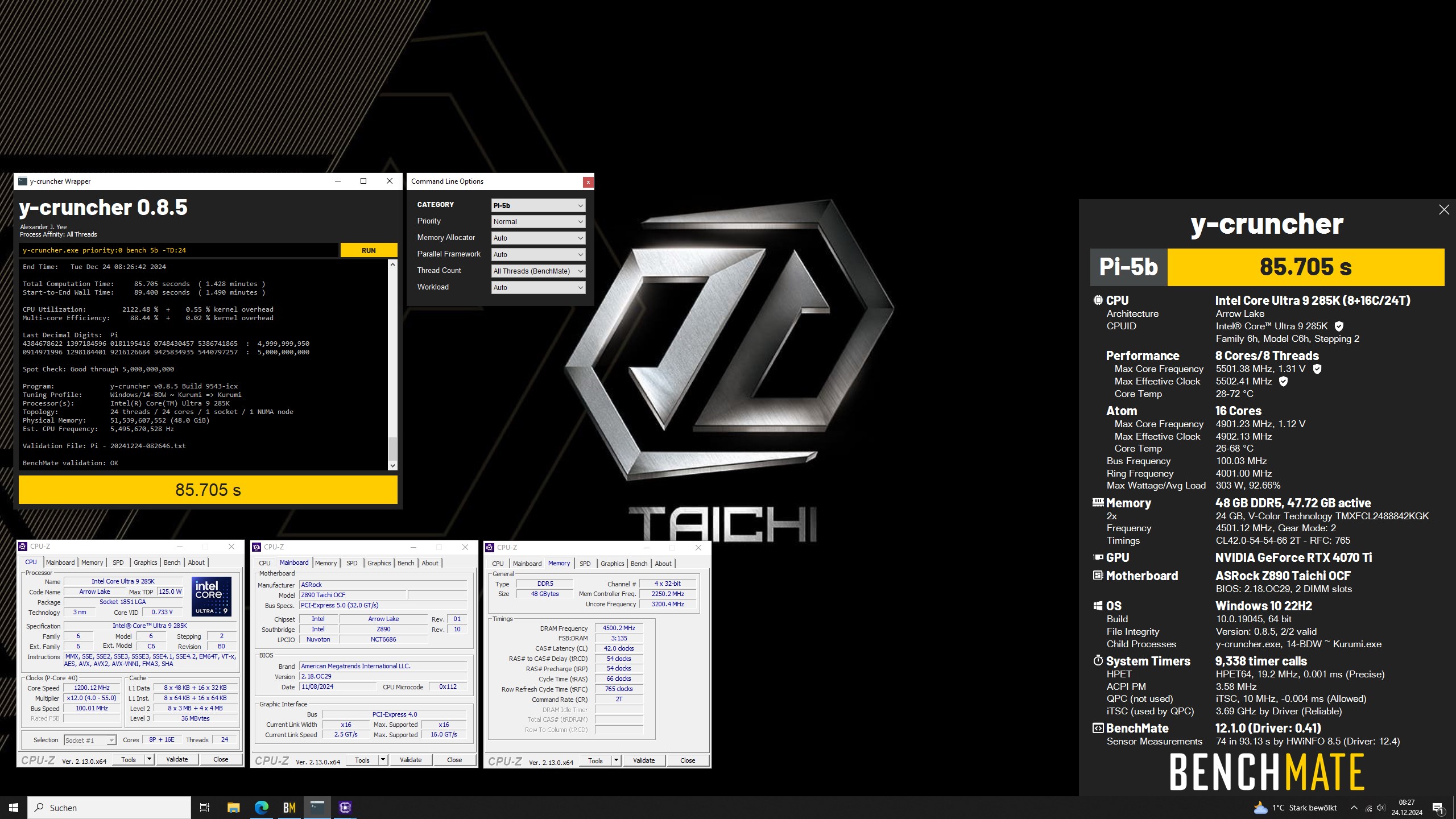The width and height of the screenshot is (1456, 819).
Task: Click the BenchMate GPU section icon
Action: point(1098,558)
